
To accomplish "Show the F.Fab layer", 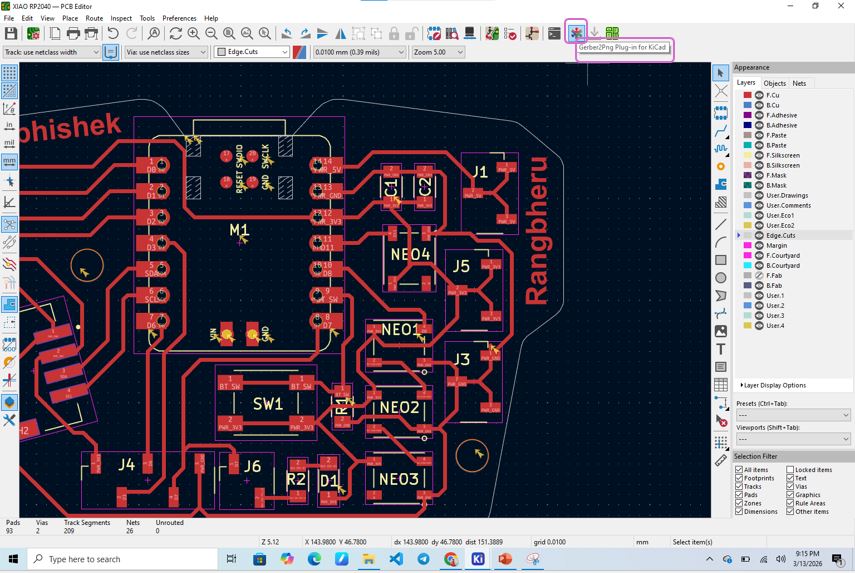I will click(x=759, y=275).
